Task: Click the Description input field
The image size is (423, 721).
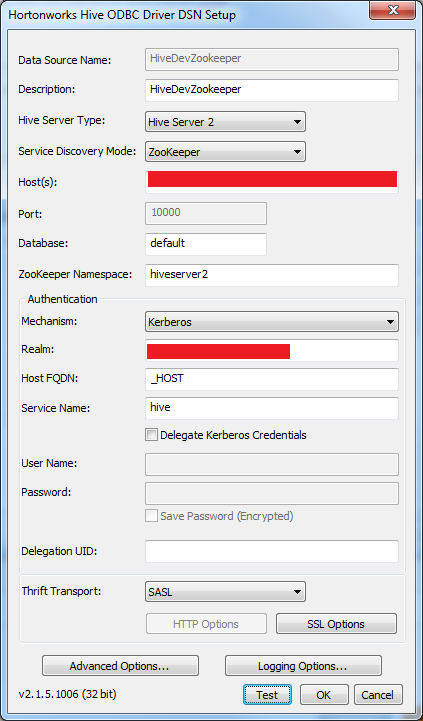Action: 272,90
